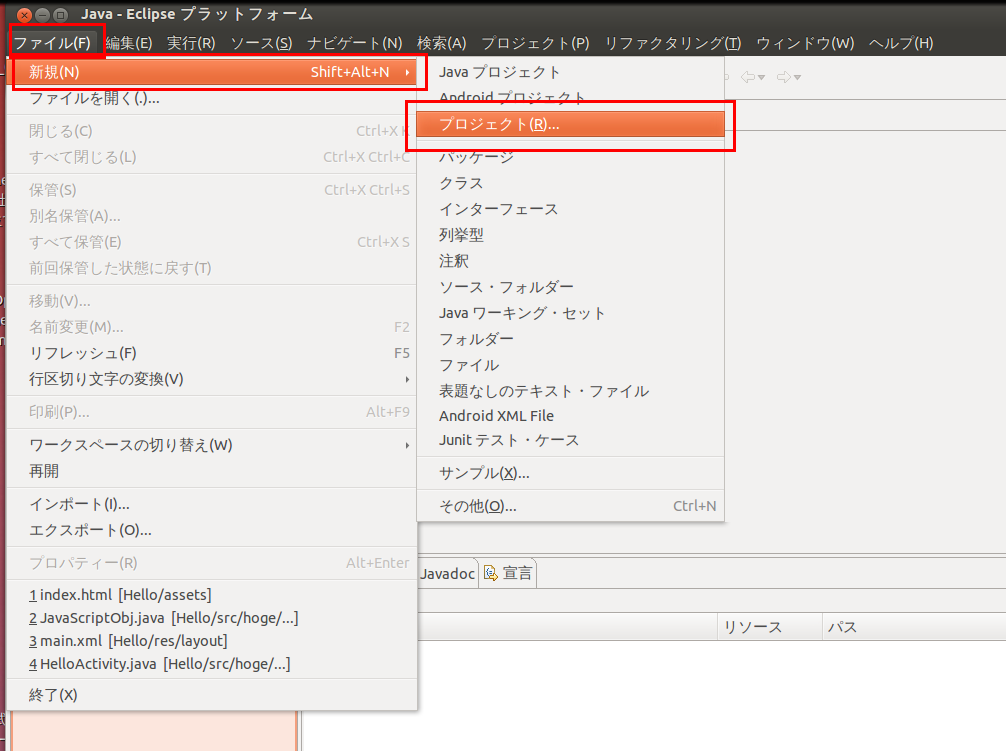Select Java プロジェクト in the New submenu

570,72
